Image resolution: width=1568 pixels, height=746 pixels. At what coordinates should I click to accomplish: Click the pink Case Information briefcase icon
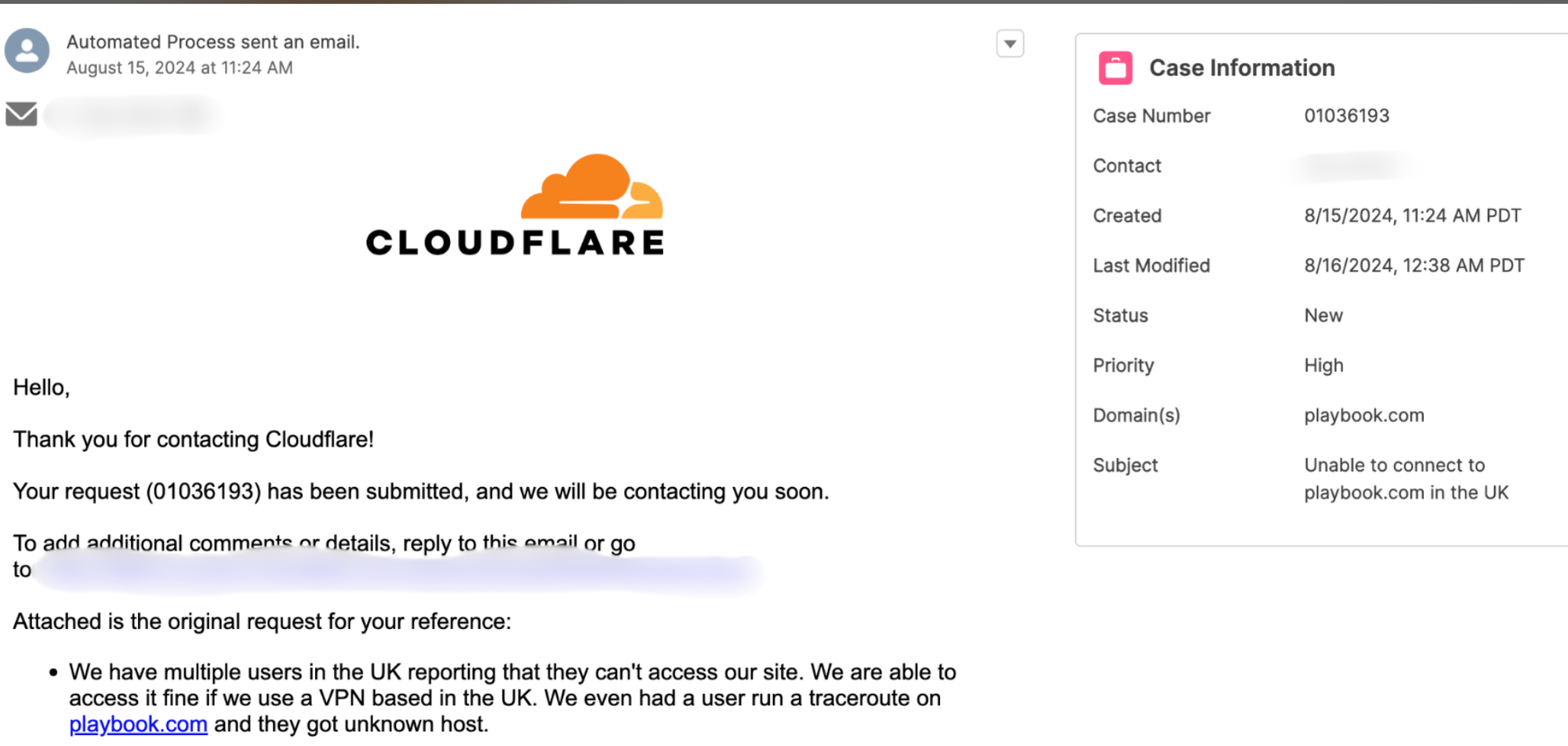[1115, 68]
